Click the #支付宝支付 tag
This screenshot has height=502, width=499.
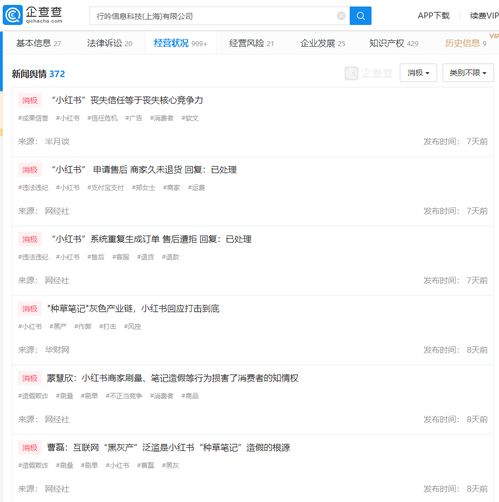click(105, 188)
